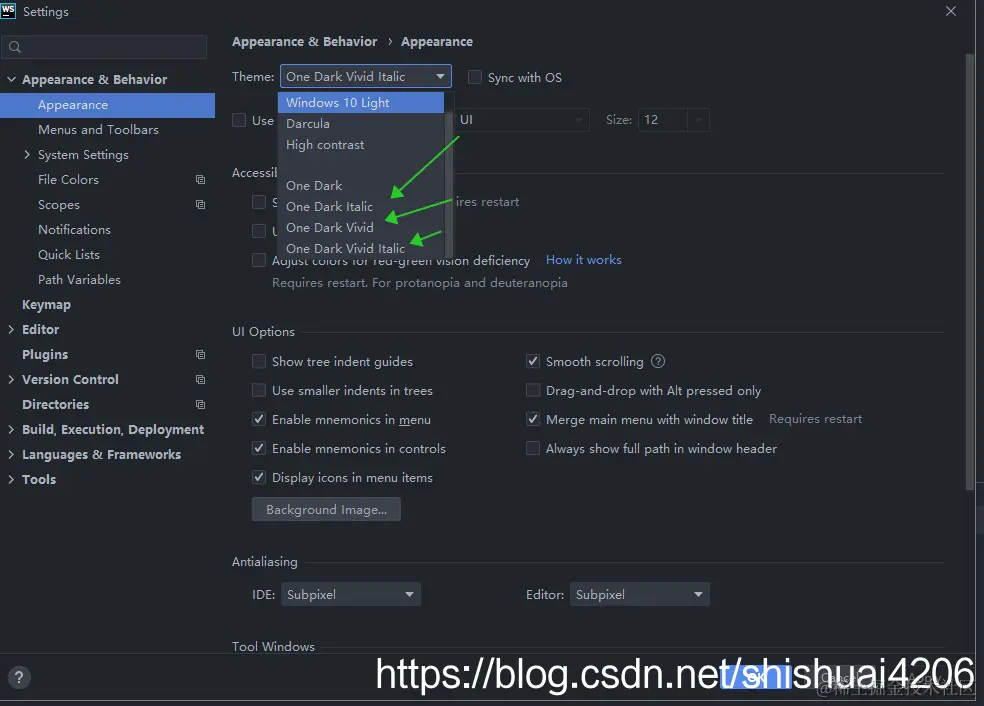The image size is (984, 706).
Task: Toggle Sync with OS checkbox
Action: coord(475,77)
